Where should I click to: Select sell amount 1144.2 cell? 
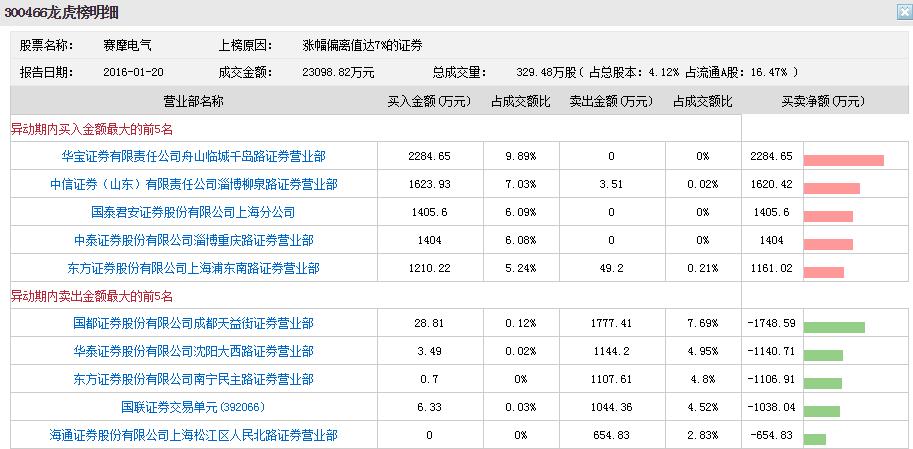click(611, 351)
